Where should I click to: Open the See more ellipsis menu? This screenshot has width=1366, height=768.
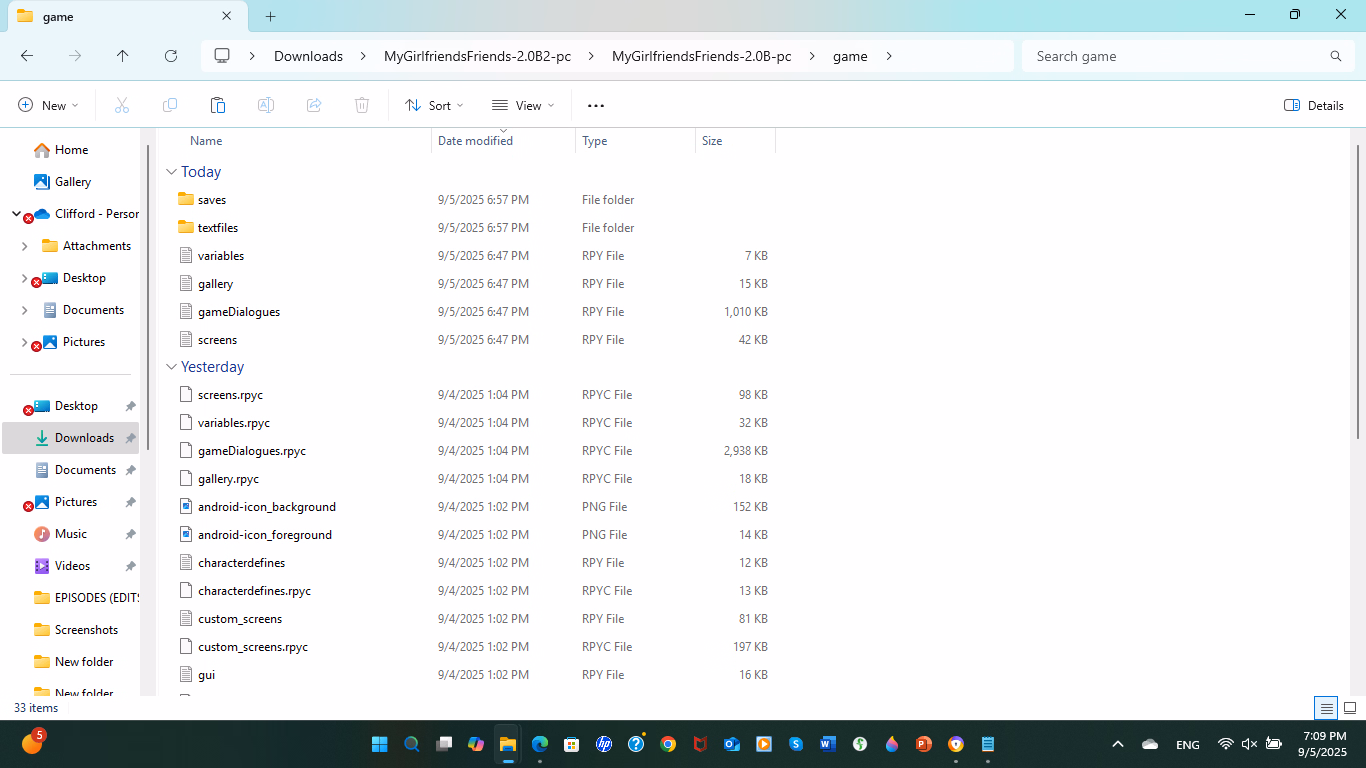596,105
